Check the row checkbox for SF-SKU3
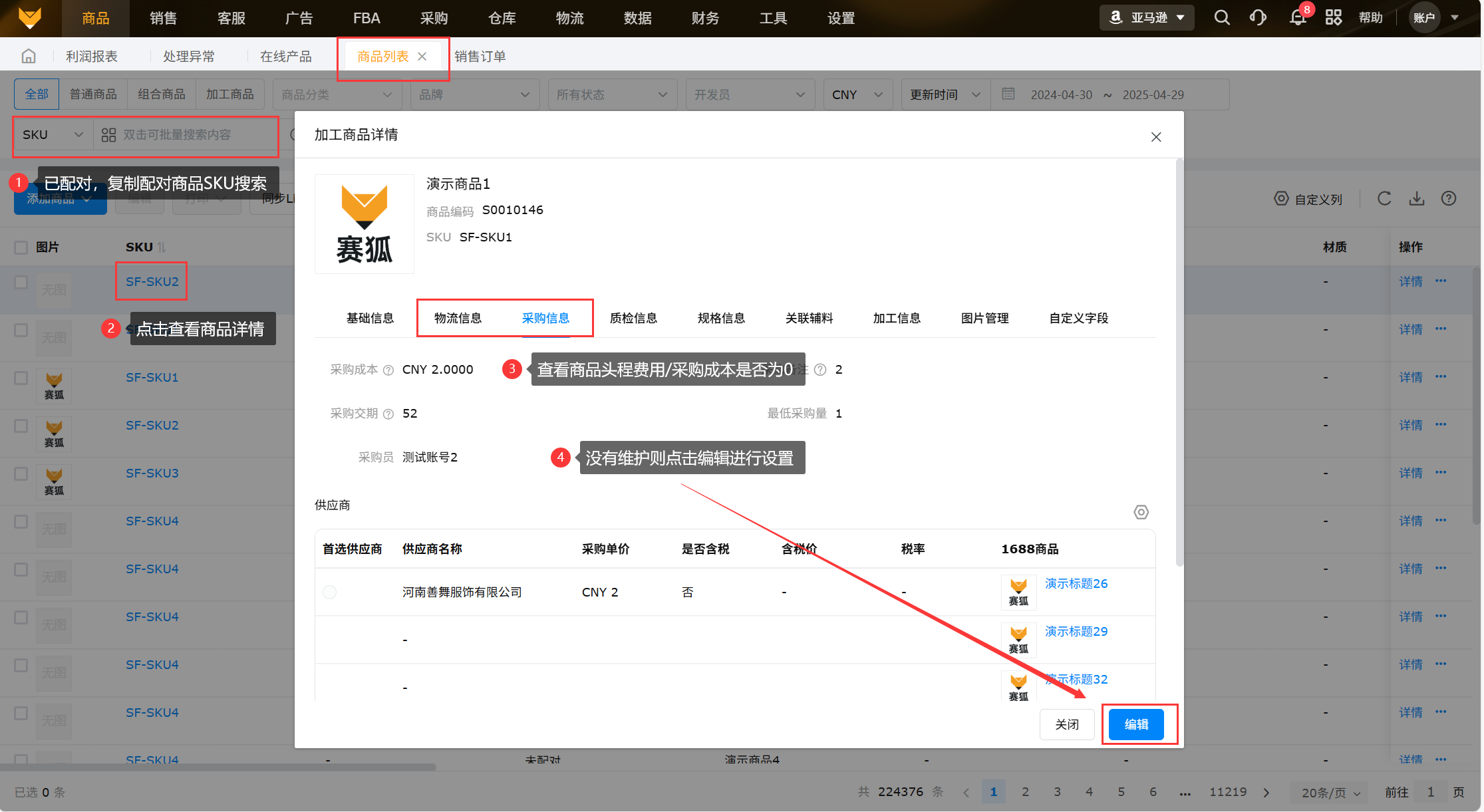The image size is (1484, 812). [x=21, y=474]
